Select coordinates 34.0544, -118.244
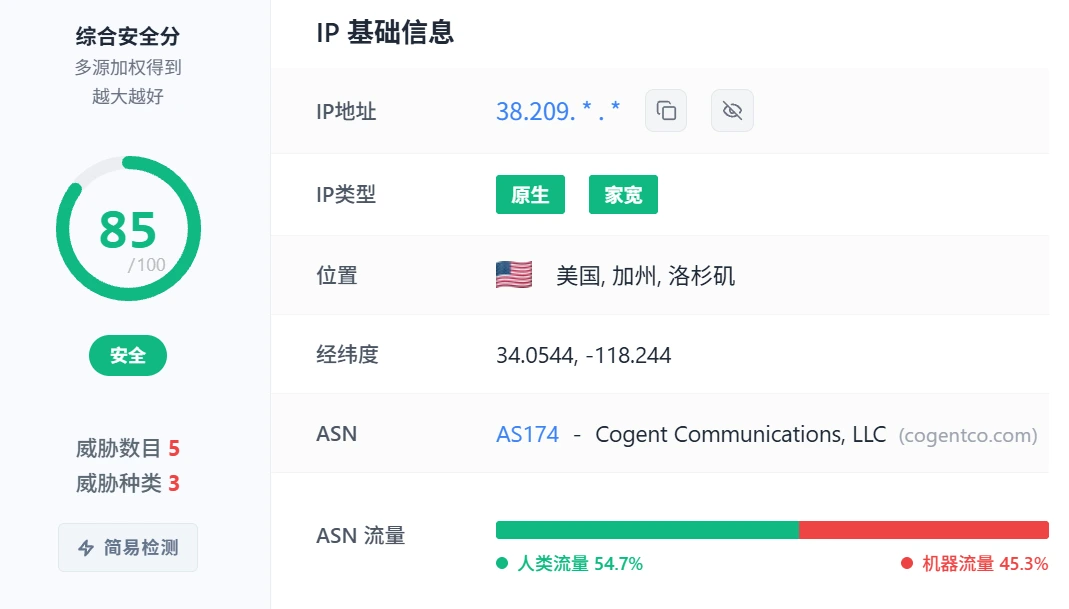This screenshot has width=1069, height=609. (x=584, y=355)
